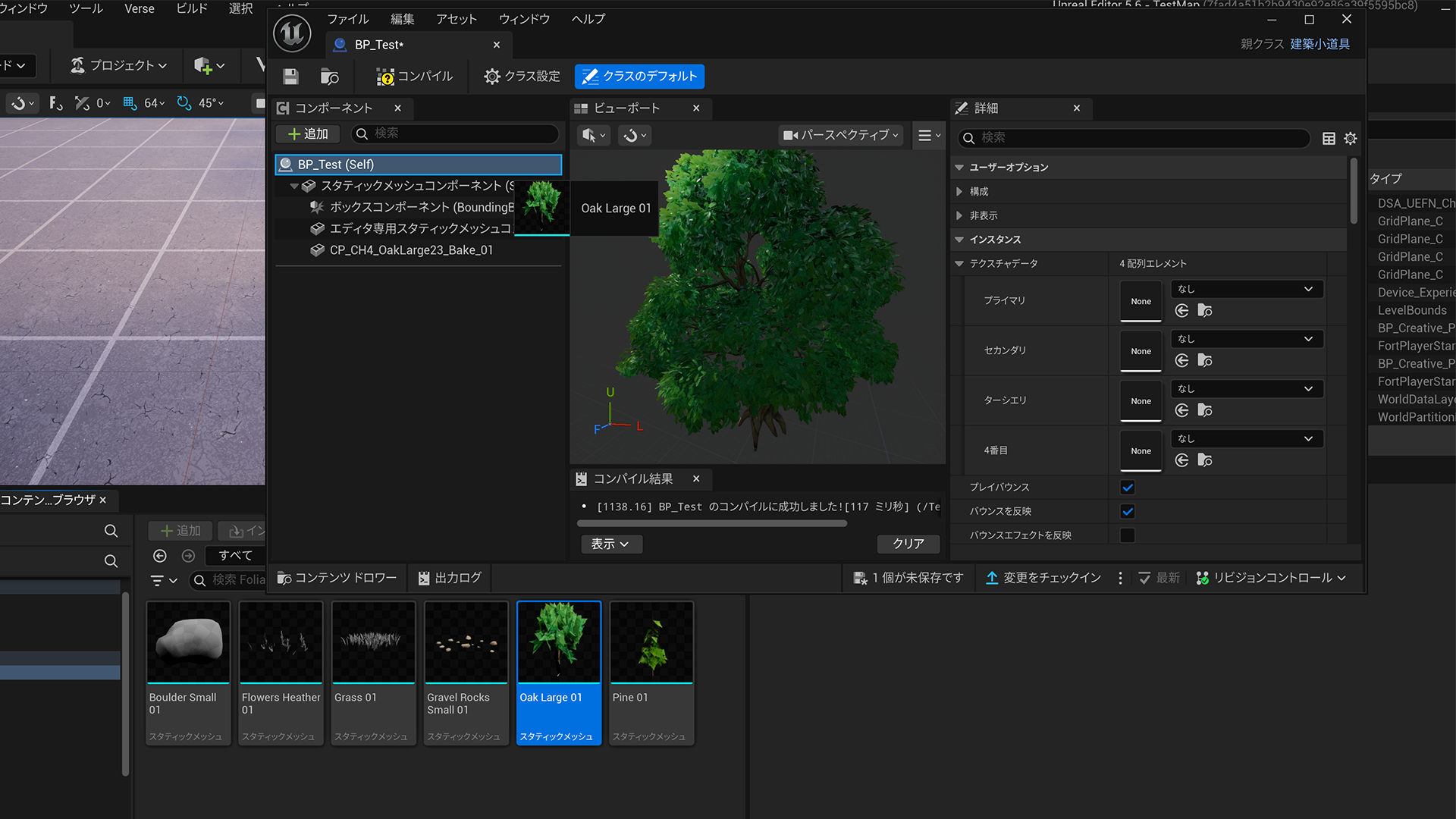Click 1 個が未保存です status

908,578
